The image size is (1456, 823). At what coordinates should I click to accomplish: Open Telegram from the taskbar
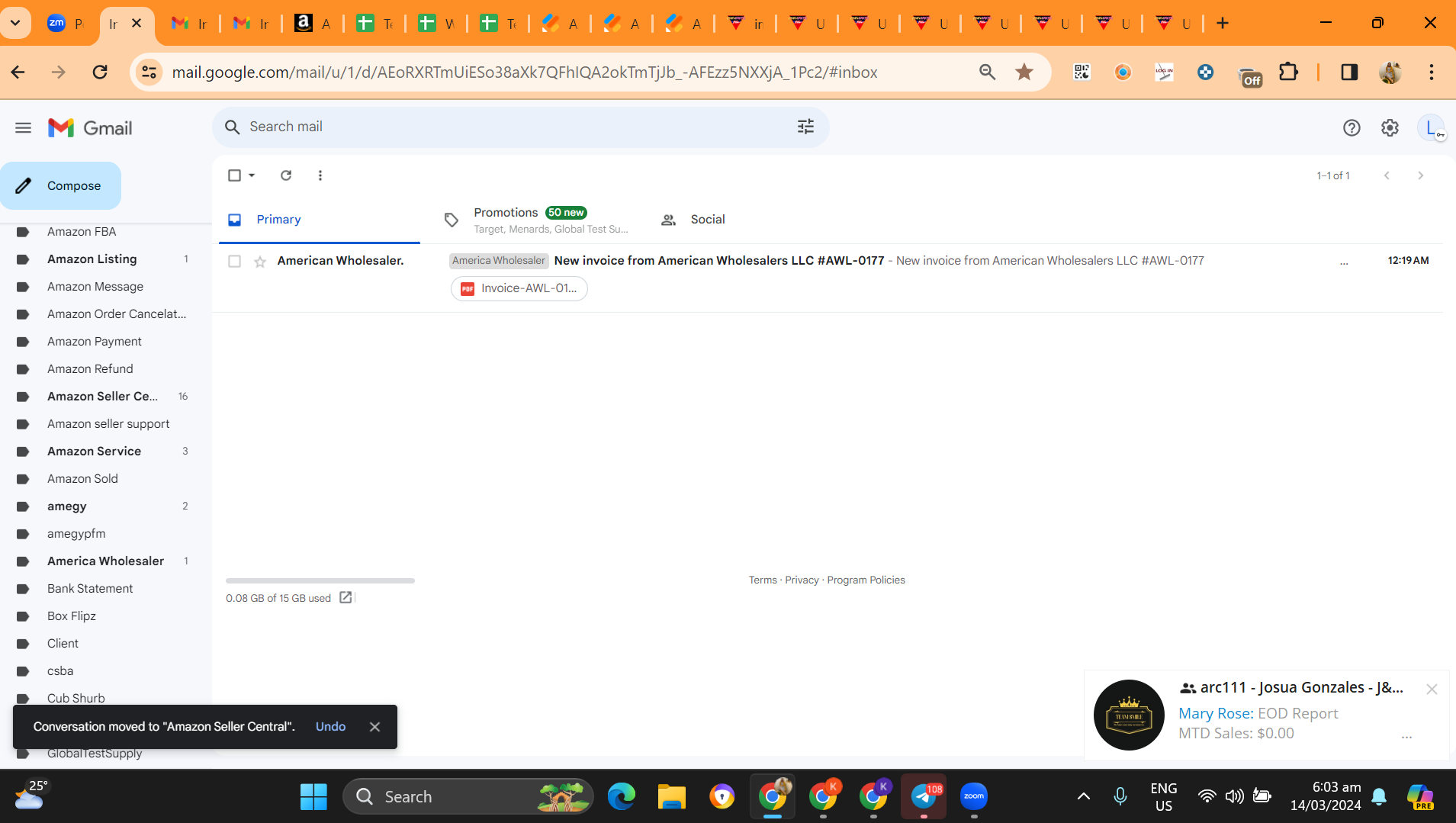click(924, 796)
